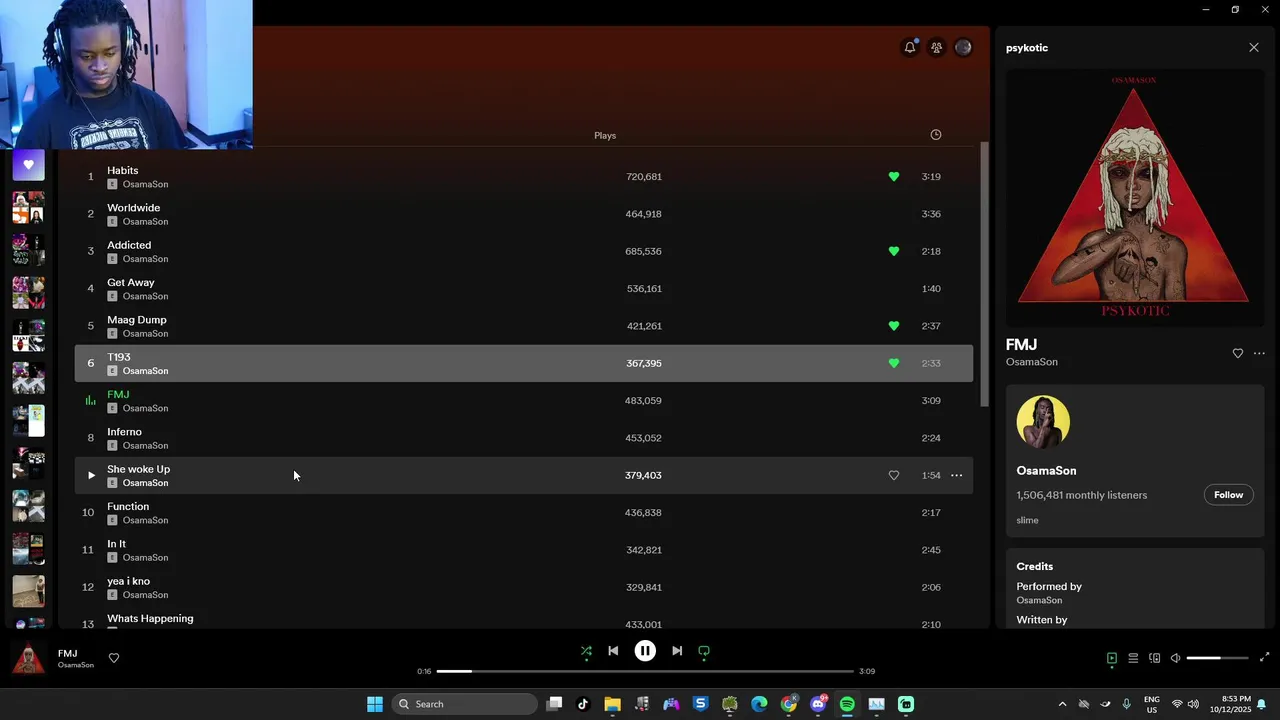Sort tracks by the duration clock icon

click(x=936, y=135)
